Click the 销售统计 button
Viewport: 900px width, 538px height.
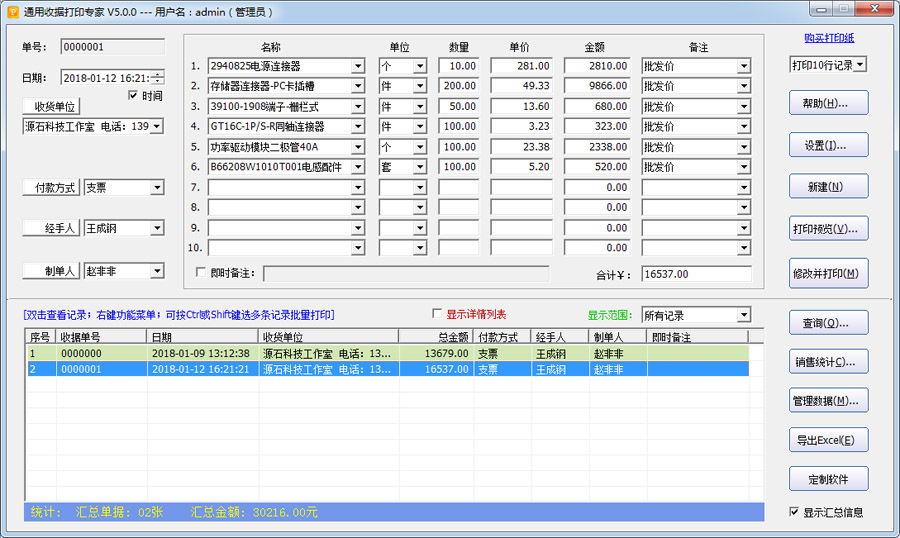click(828, 362)
